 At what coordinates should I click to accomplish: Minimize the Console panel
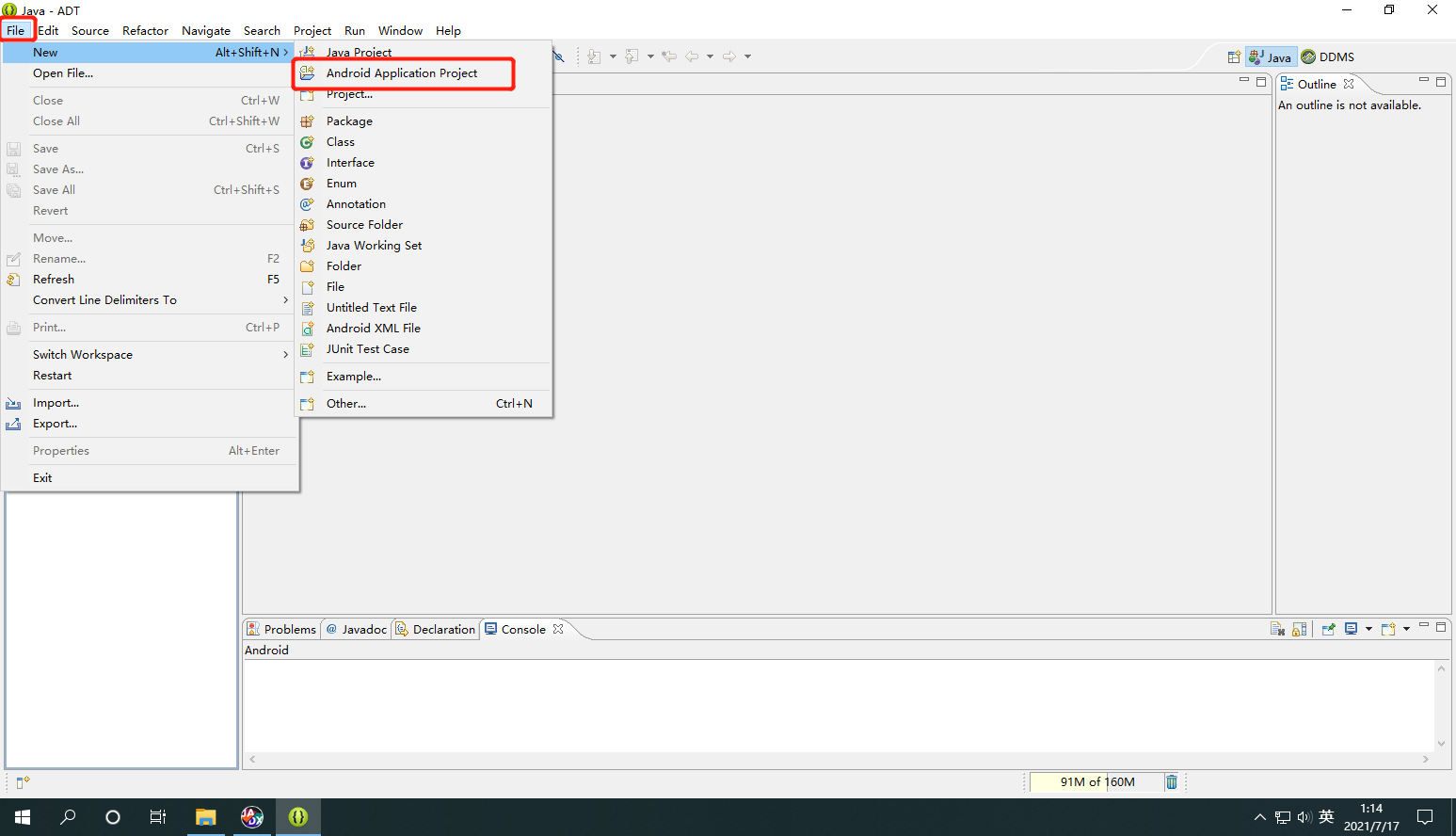(1424, 625)
